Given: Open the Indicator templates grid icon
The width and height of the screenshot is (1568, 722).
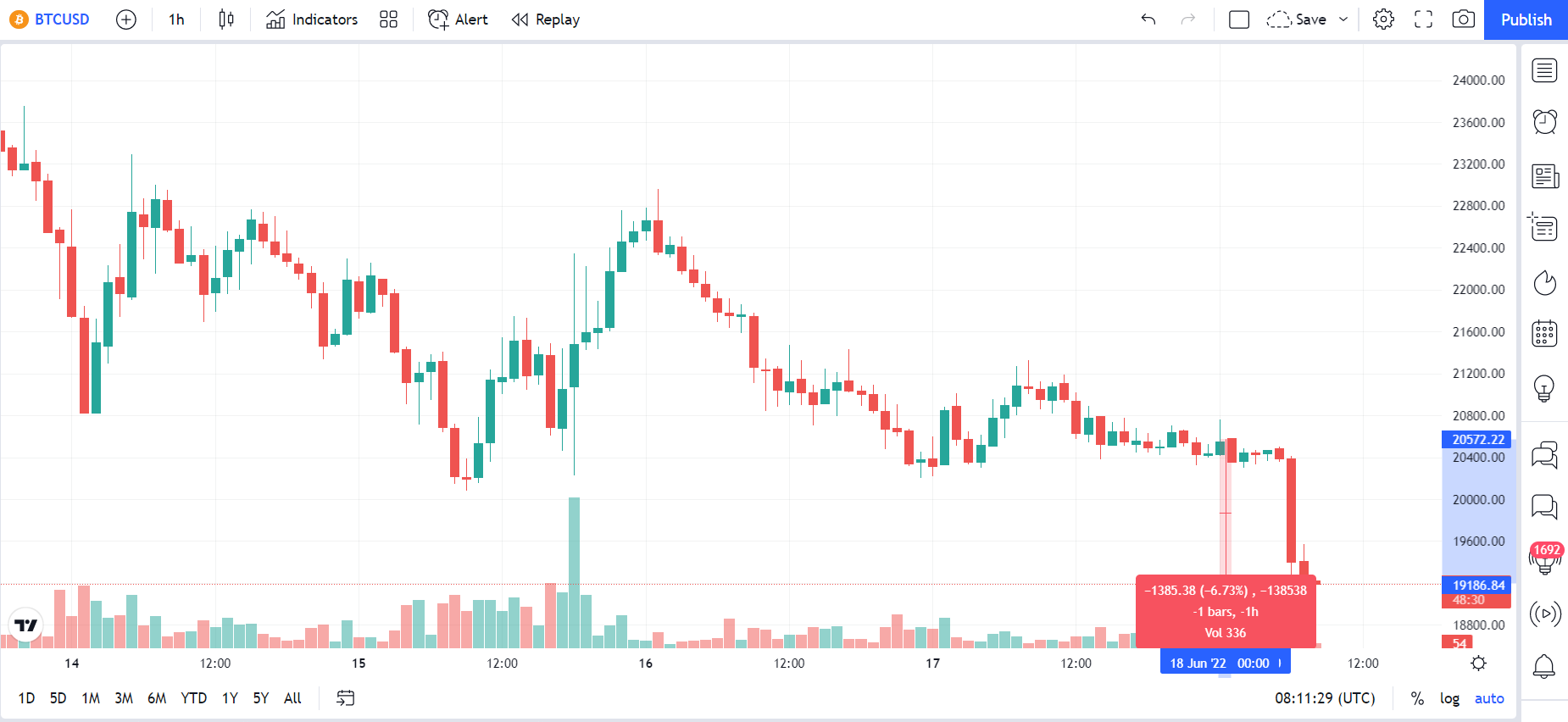Looking at the screenshot, I should coord(388,19).
